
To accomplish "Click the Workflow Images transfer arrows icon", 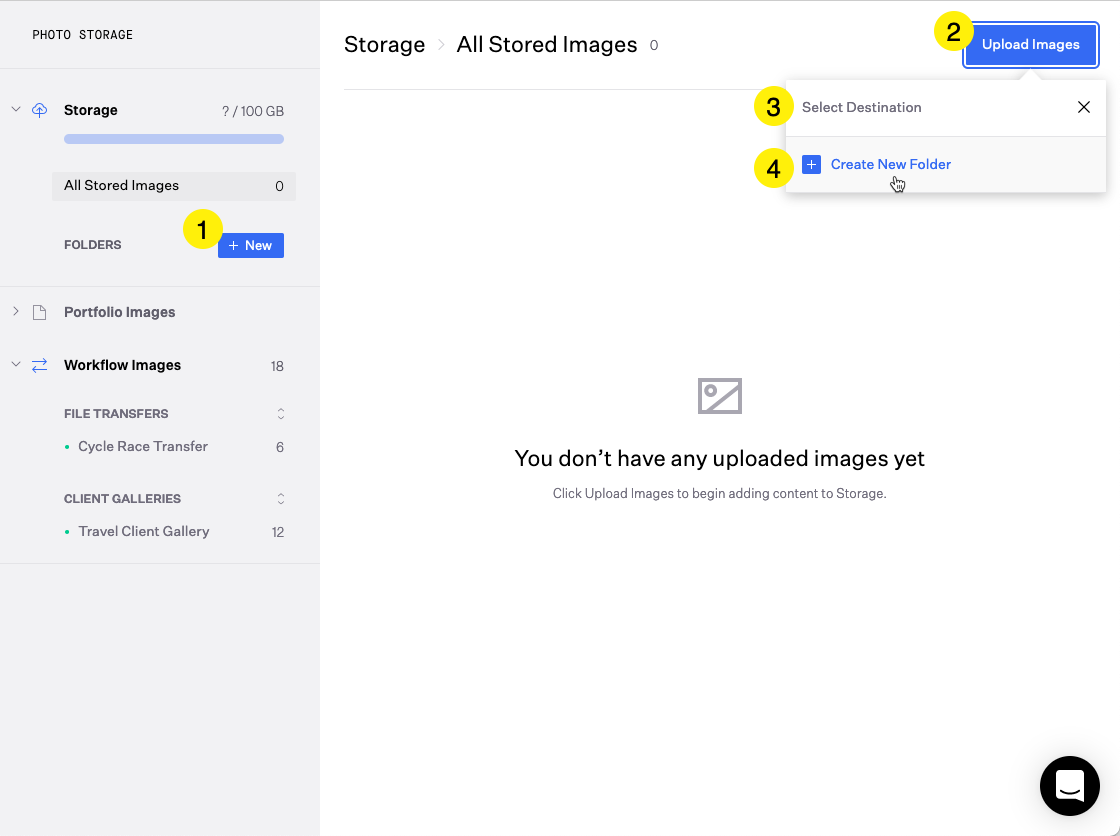I will tap(40, 366).
